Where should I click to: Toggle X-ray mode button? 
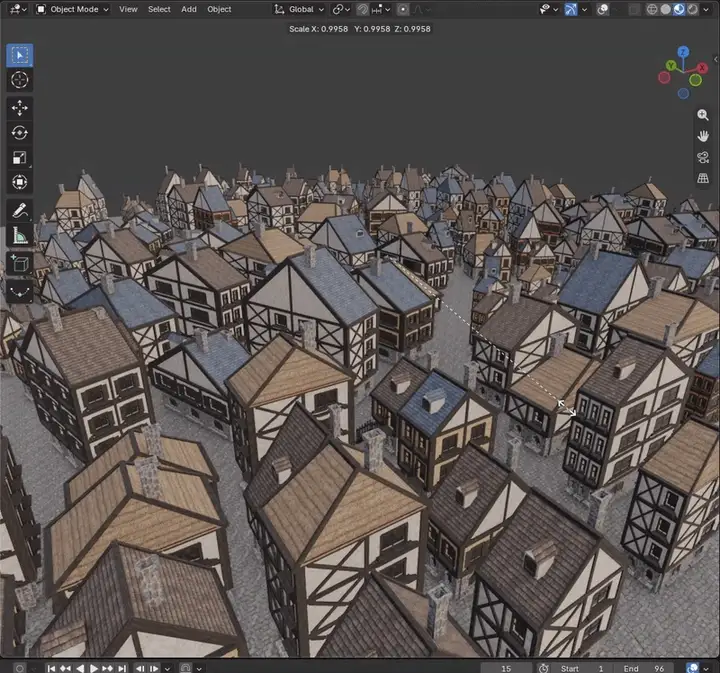click(634, 9)
